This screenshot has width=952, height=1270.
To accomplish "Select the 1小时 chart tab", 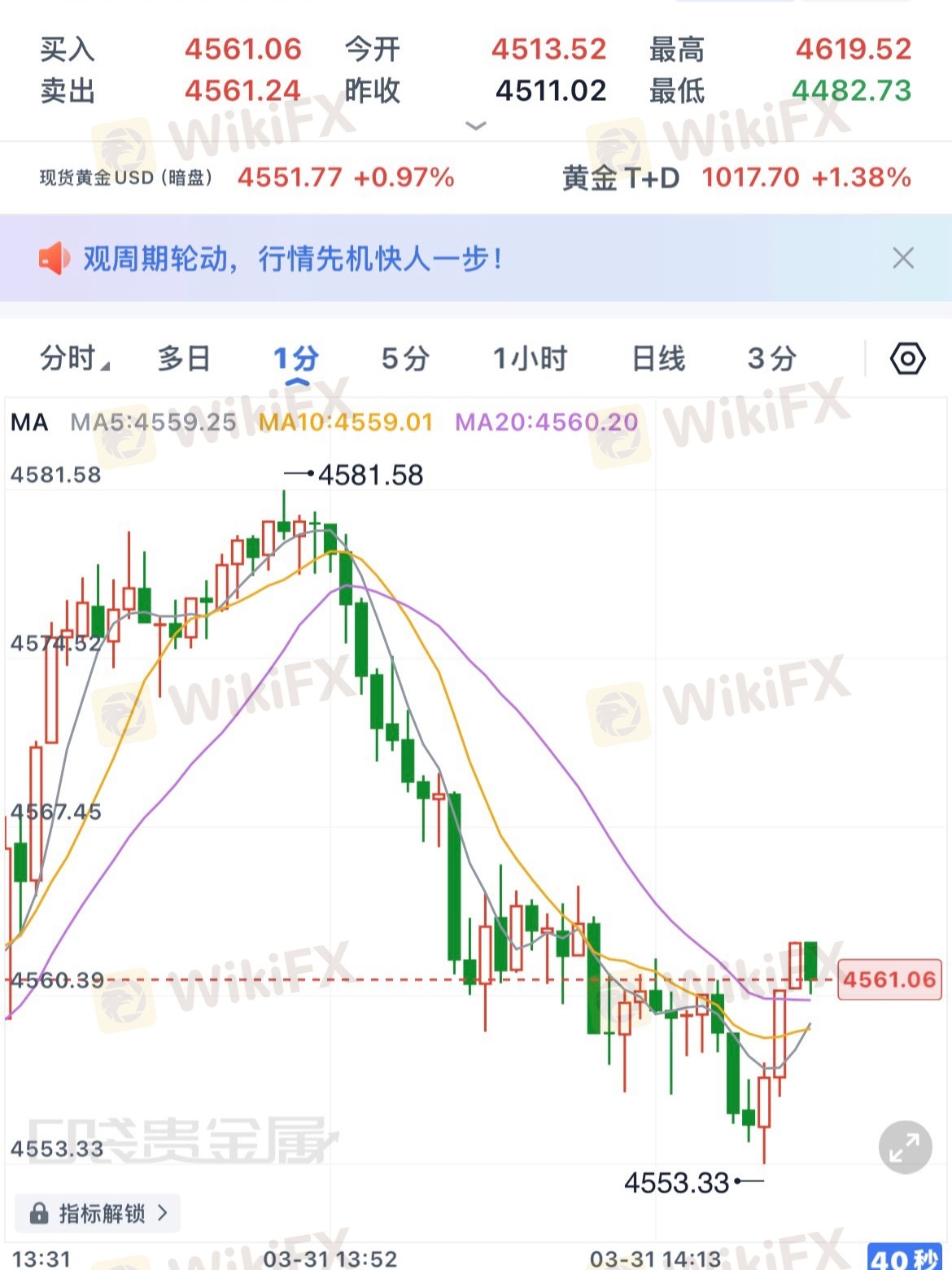I will click(x=530, y=359).
